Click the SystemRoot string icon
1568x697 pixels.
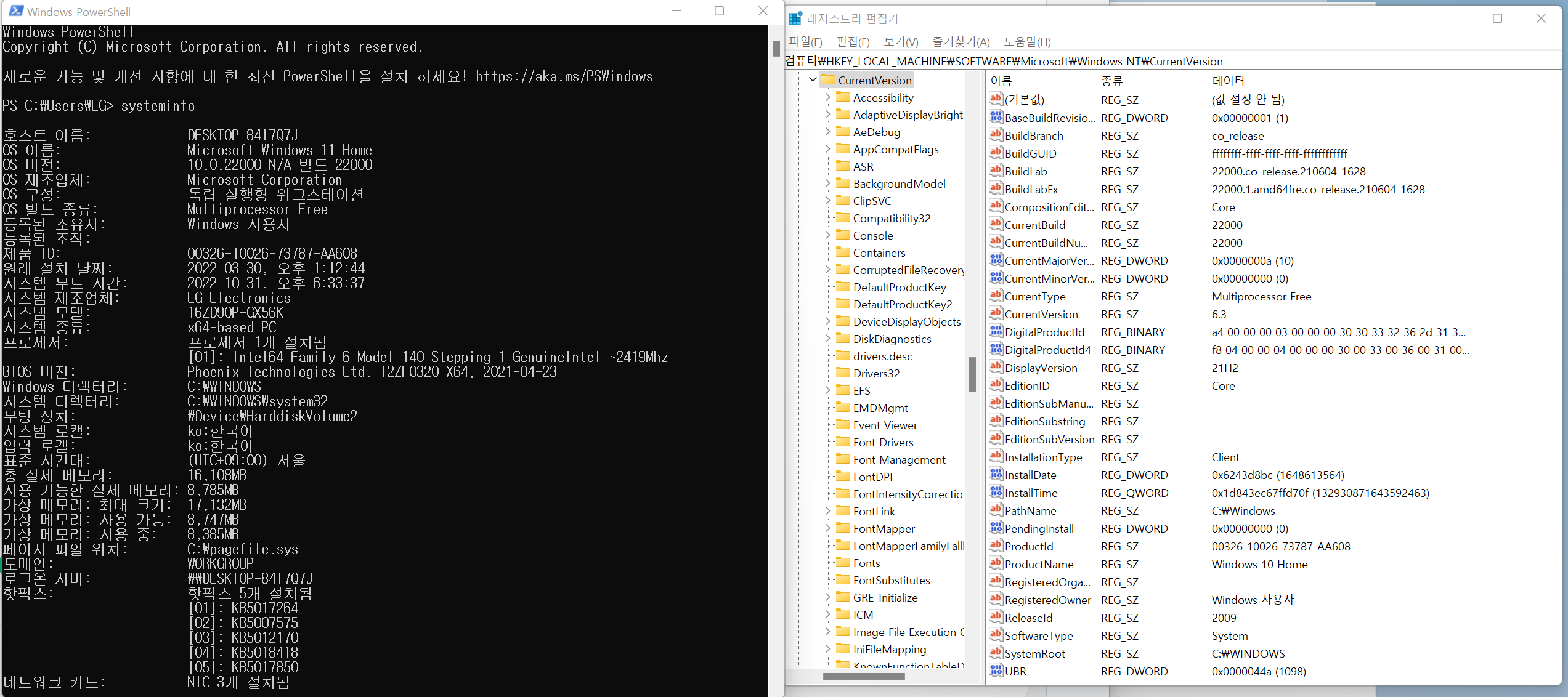point(996,653)
